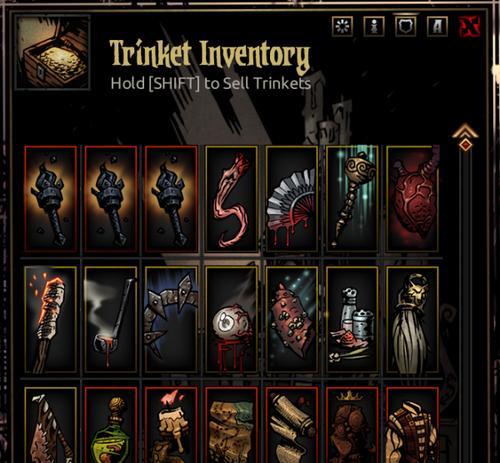Open the treasure chest inventory icon
500x463 pixels.
coord(53,53)
